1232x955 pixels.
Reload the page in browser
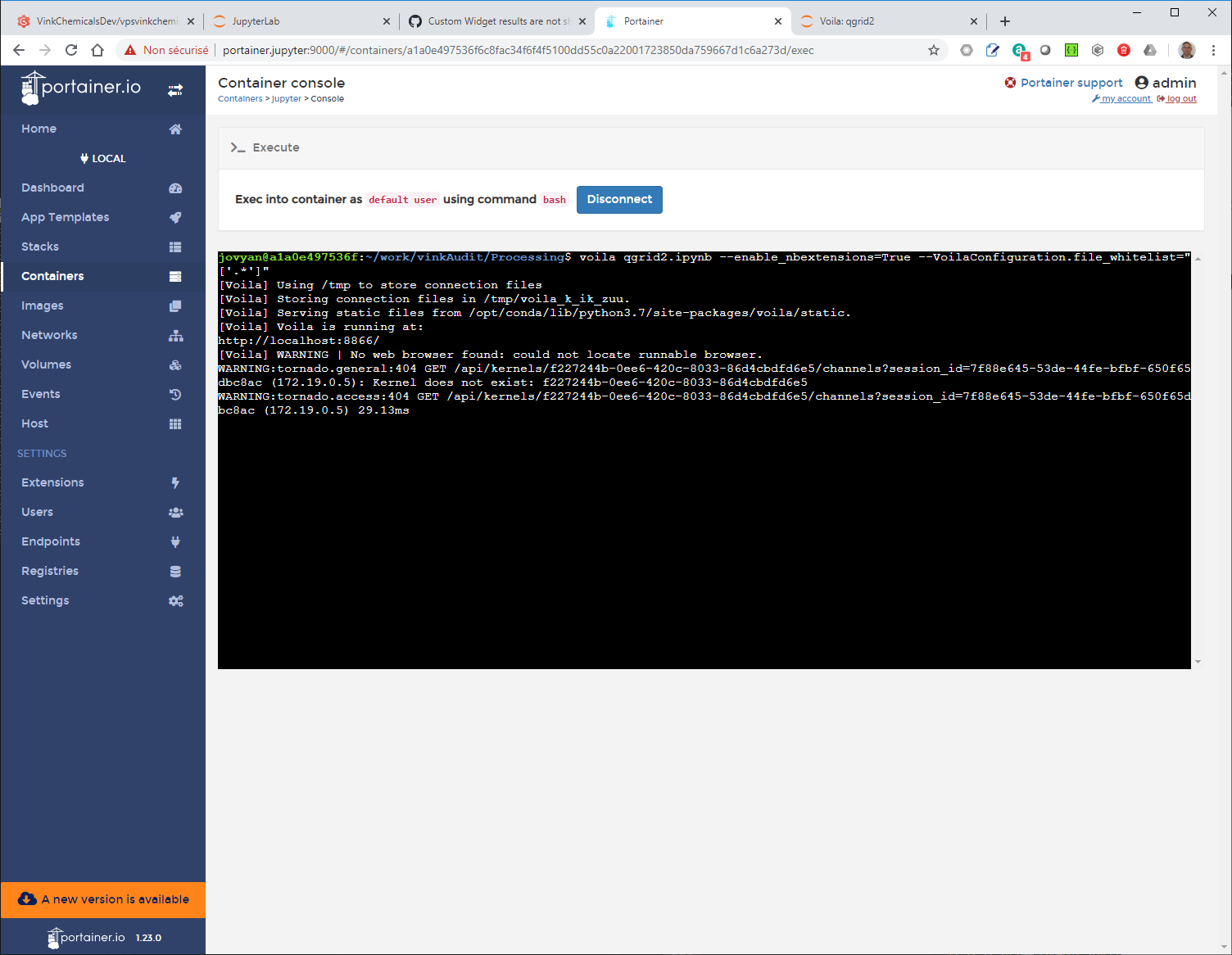coord(71,50)
